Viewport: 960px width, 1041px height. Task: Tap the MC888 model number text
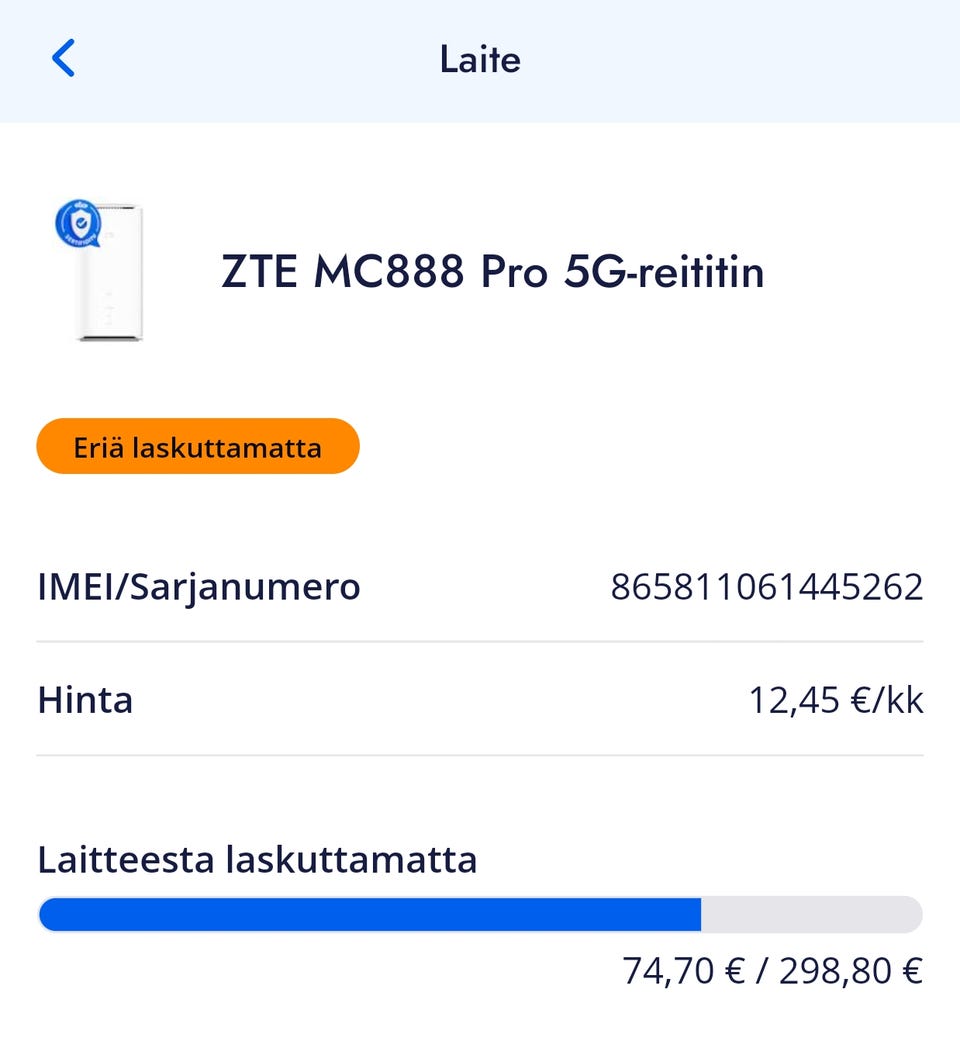tap(389, 273)
